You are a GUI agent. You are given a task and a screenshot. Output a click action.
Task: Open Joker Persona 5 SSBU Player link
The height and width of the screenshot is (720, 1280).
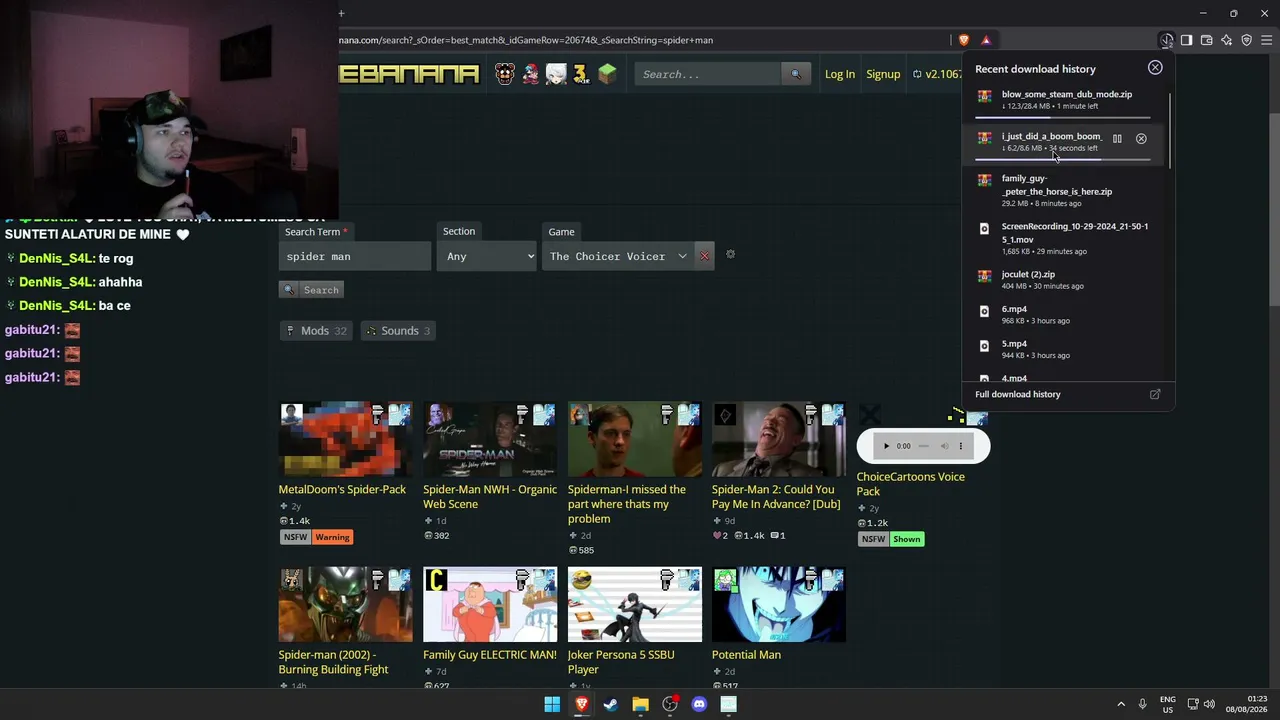coord(621,662)
